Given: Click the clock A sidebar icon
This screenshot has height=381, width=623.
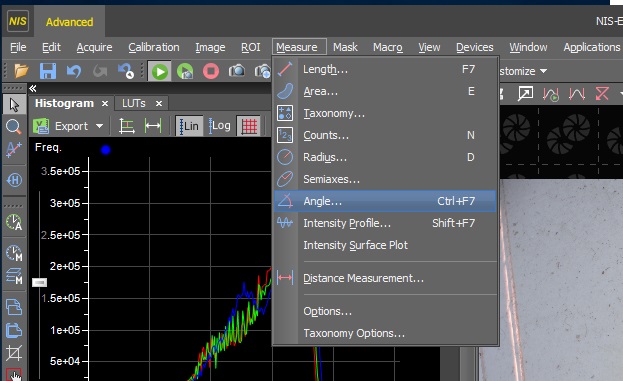Looking at the screenshot, I should click(14, 222).
